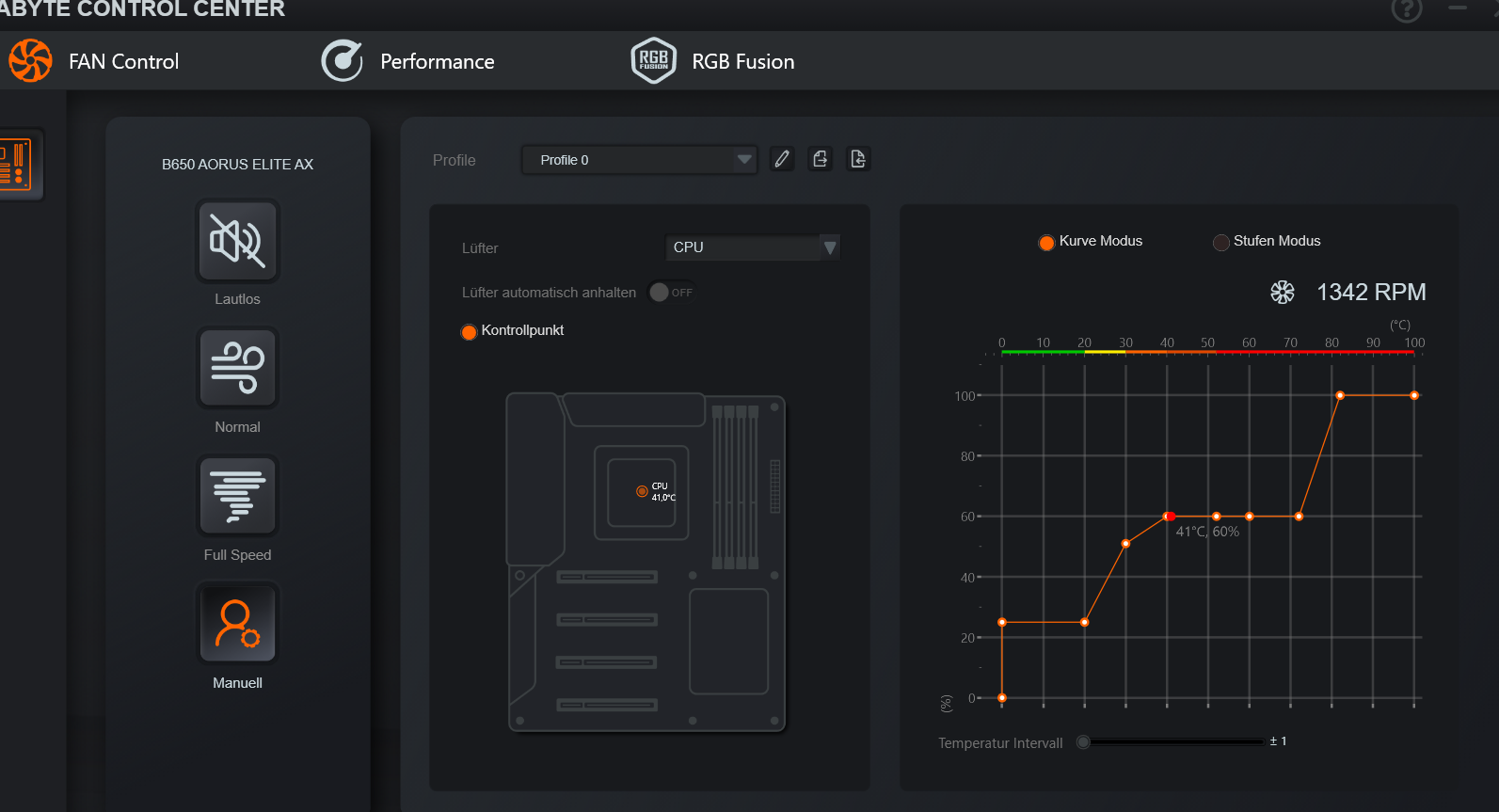Click the pencil icon to rename profile

pyautogui.click(x=782, y=159)
